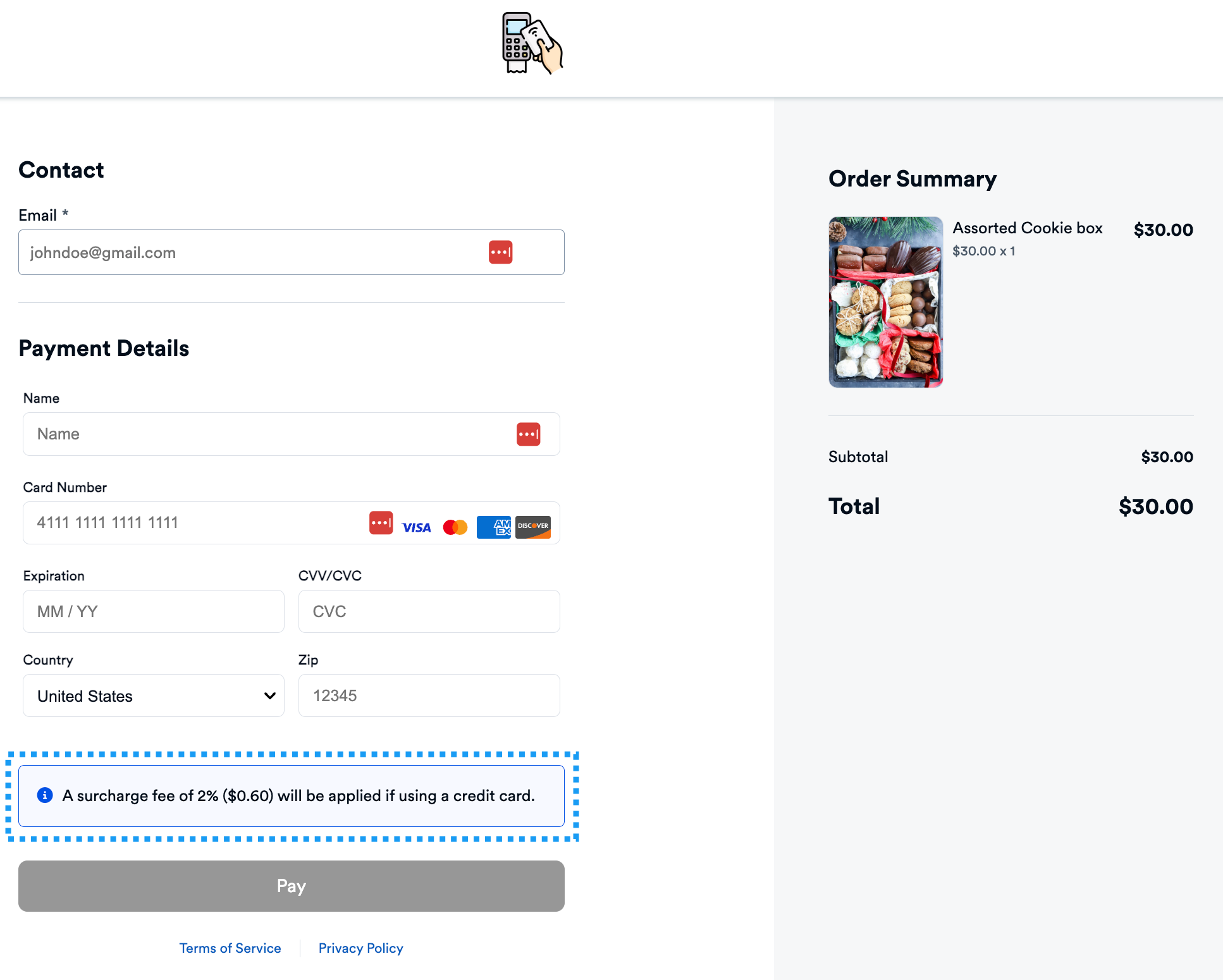Click the chevron arrow beside United States

(270, 695)
